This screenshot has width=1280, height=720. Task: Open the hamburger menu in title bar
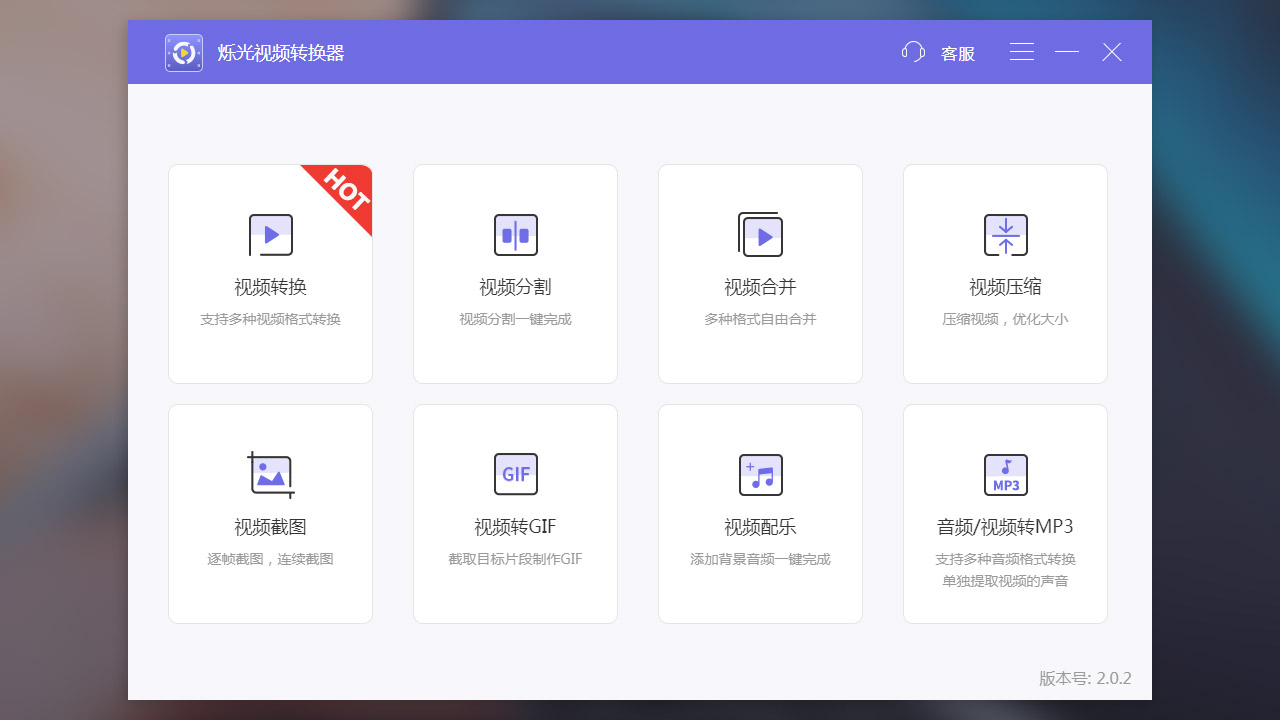coord(1021,52)
